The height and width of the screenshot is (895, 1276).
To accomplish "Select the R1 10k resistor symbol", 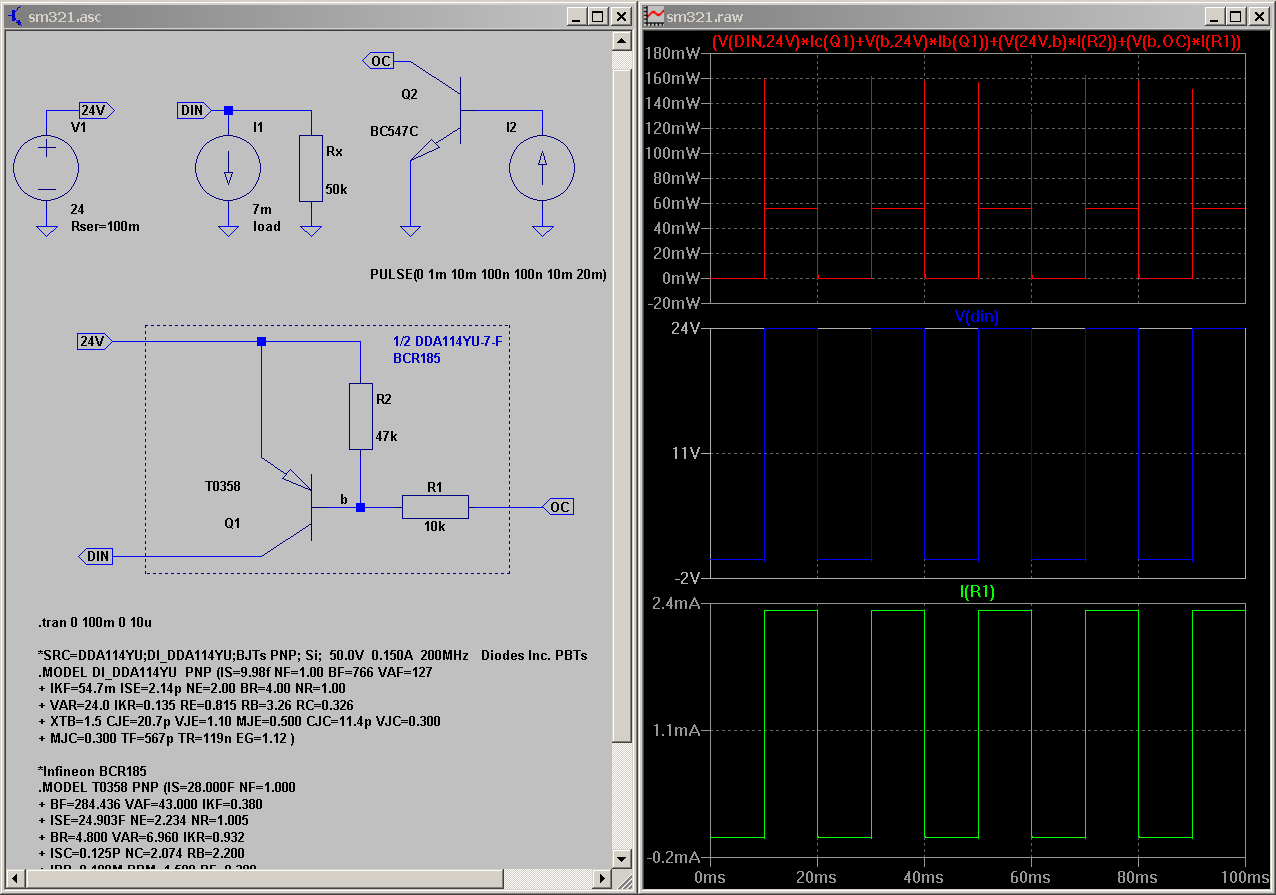I will (435, 507).
